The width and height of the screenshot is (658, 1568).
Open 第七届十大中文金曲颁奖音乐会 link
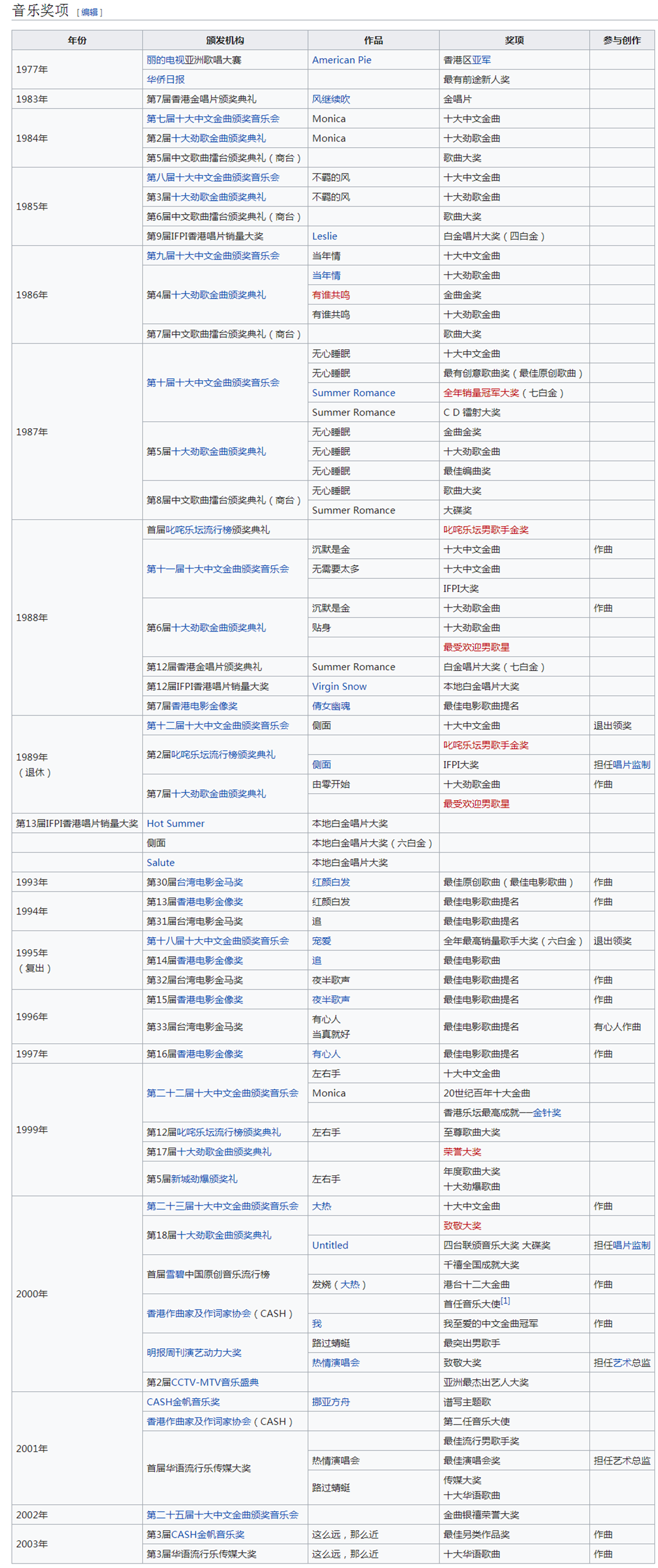tap(213, 119)
